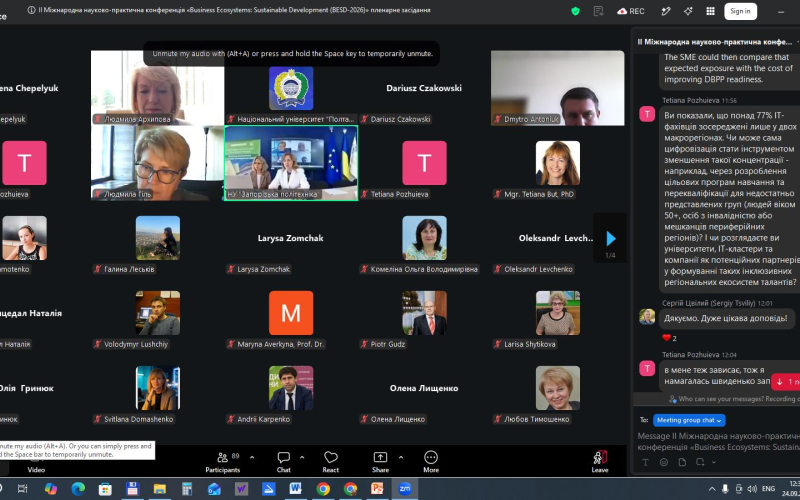The width and height of the screenshot is (800, 500).
Task: Select НУ Запорізька політехніка active speaker tile
Action: (291, 163)
